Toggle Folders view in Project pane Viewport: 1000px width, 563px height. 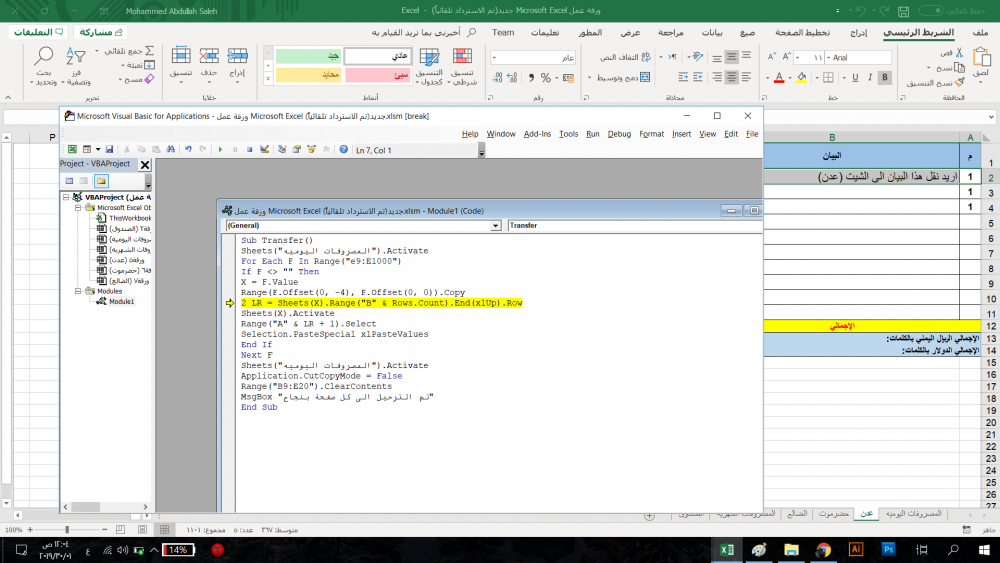tap(101, 181)
